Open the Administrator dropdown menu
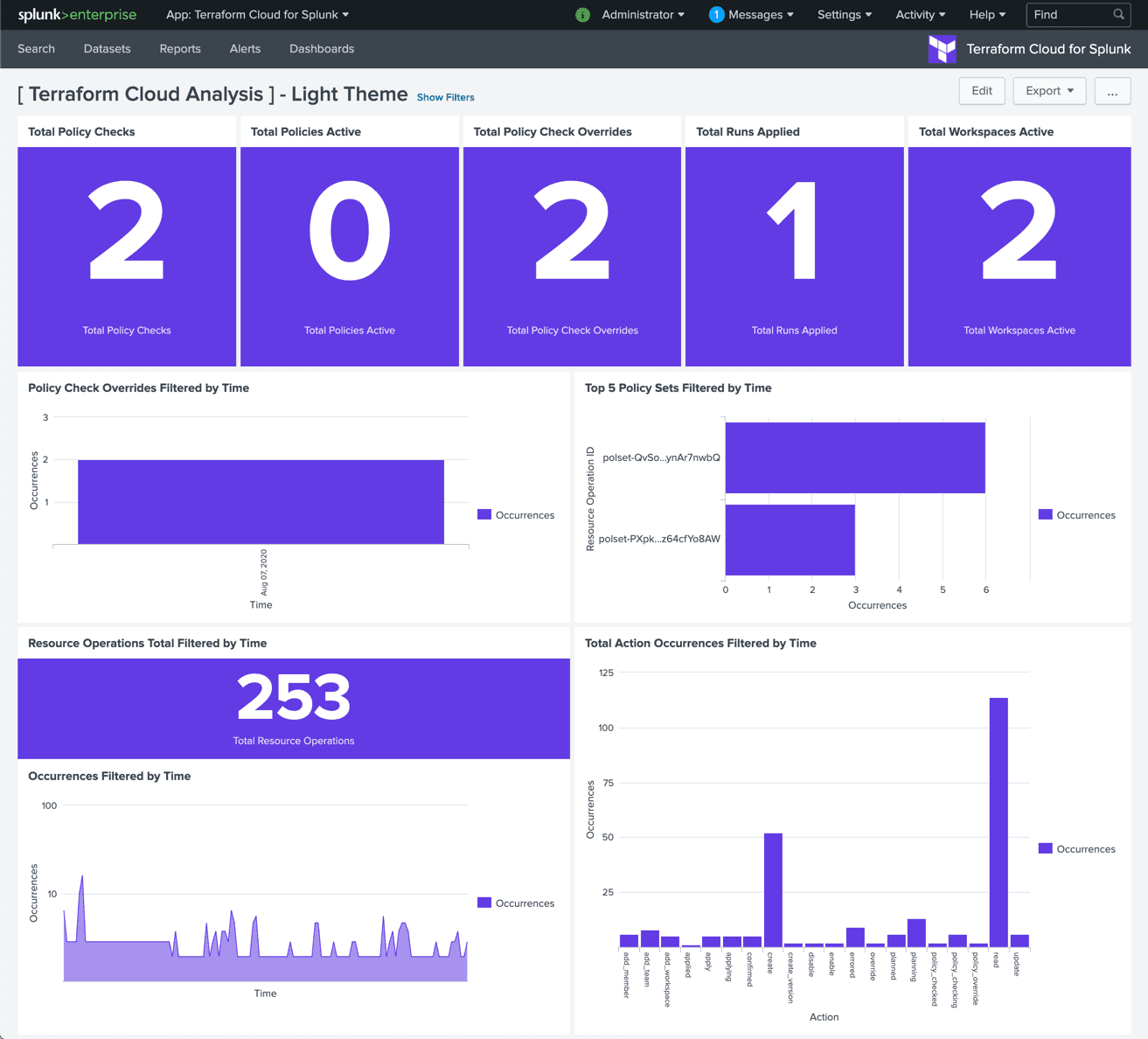1148x1039 pixels. coord(643,15)
